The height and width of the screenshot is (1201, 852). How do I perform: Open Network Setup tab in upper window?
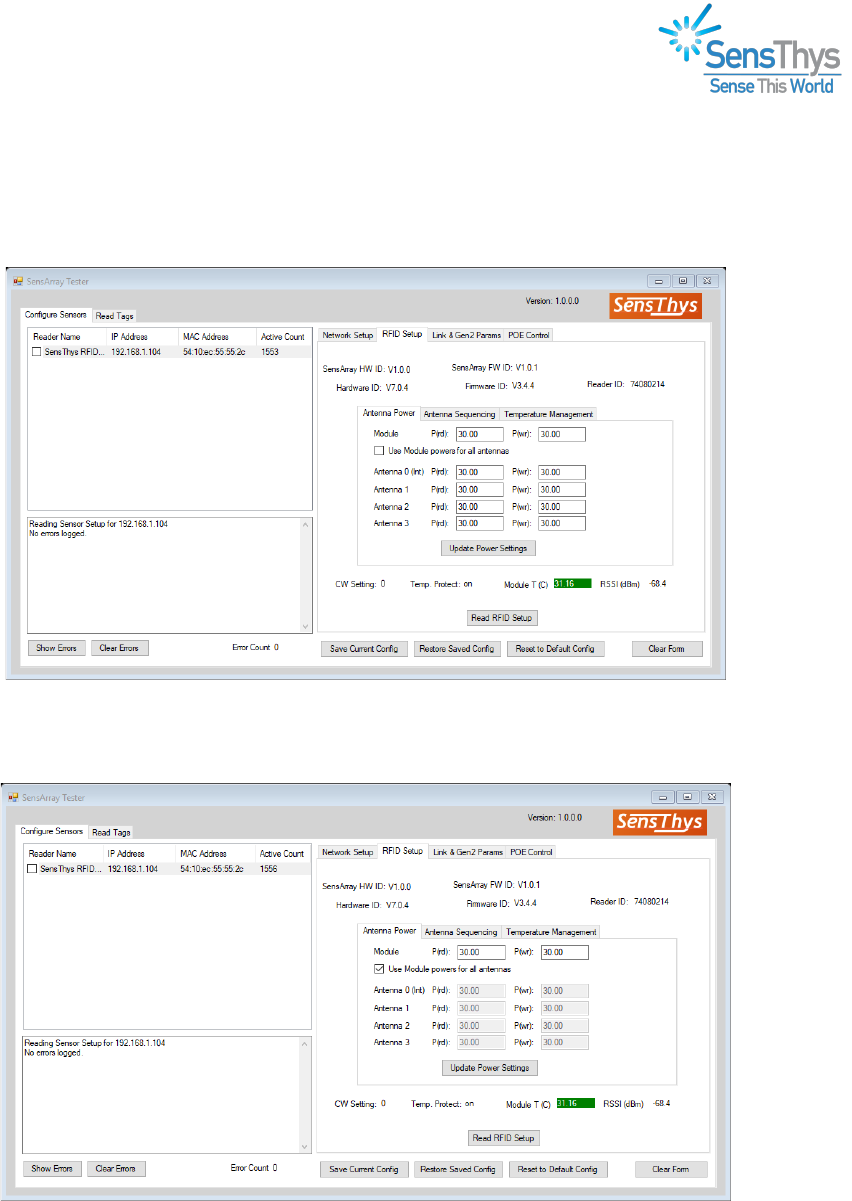[347, 335]
